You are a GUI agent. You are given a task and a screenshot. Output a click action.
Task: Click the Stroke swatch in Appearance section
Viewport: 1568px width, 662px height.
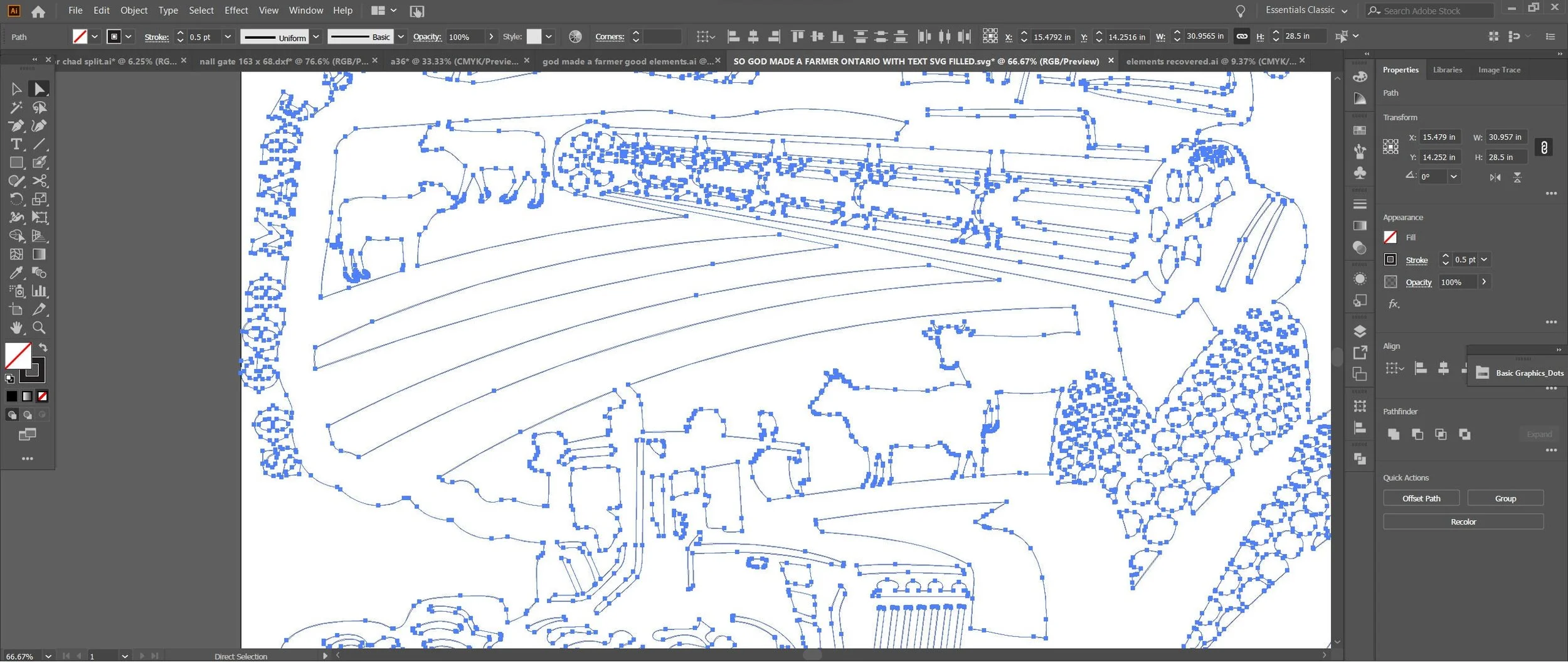coord(1391,260)
